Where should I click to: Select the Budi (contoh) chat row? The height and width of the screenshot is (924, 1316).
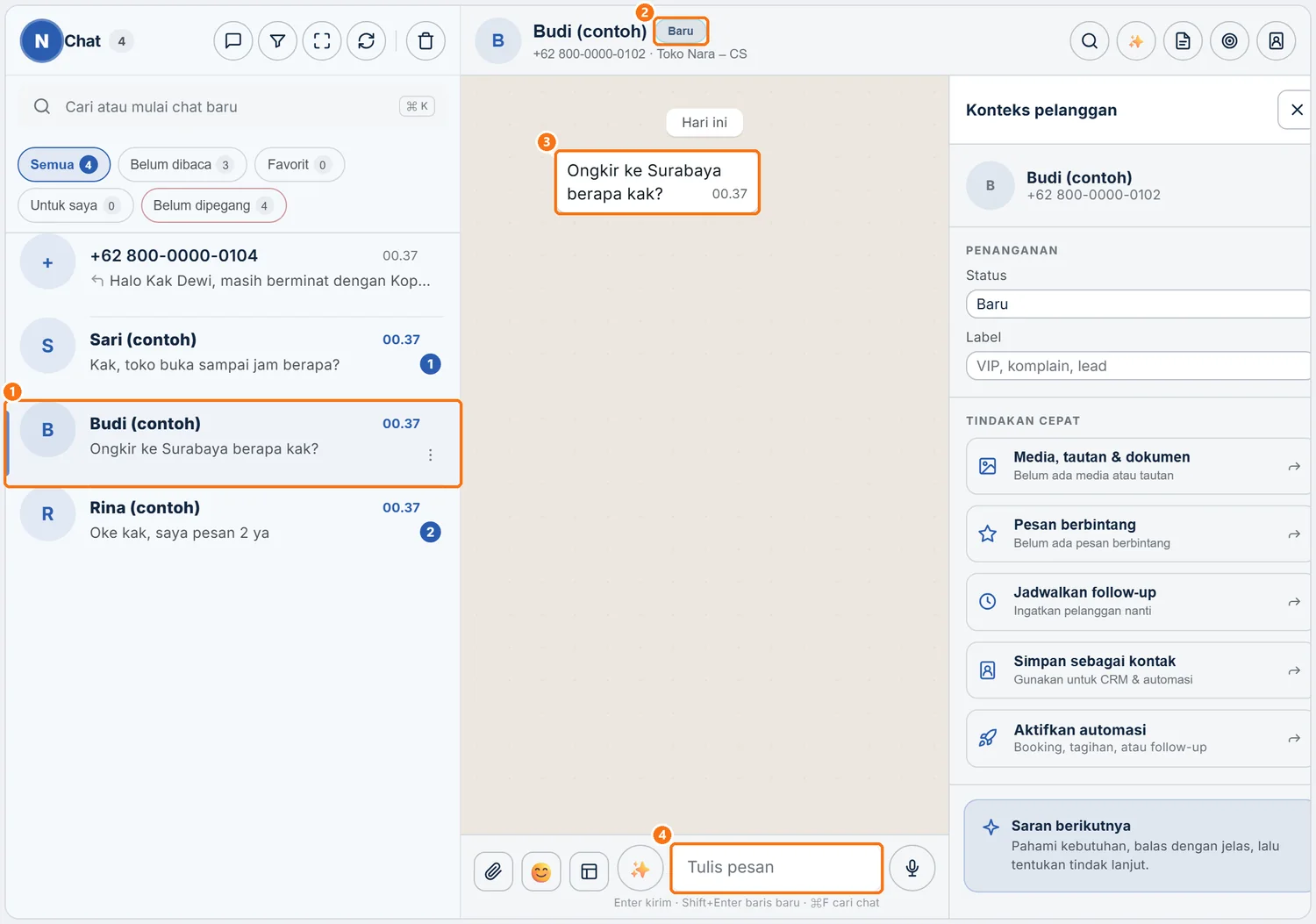232,443
